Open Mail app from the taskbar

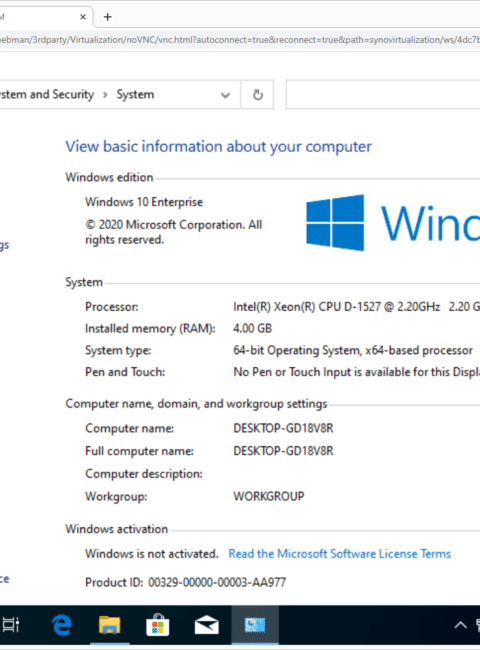coord(206,625)
